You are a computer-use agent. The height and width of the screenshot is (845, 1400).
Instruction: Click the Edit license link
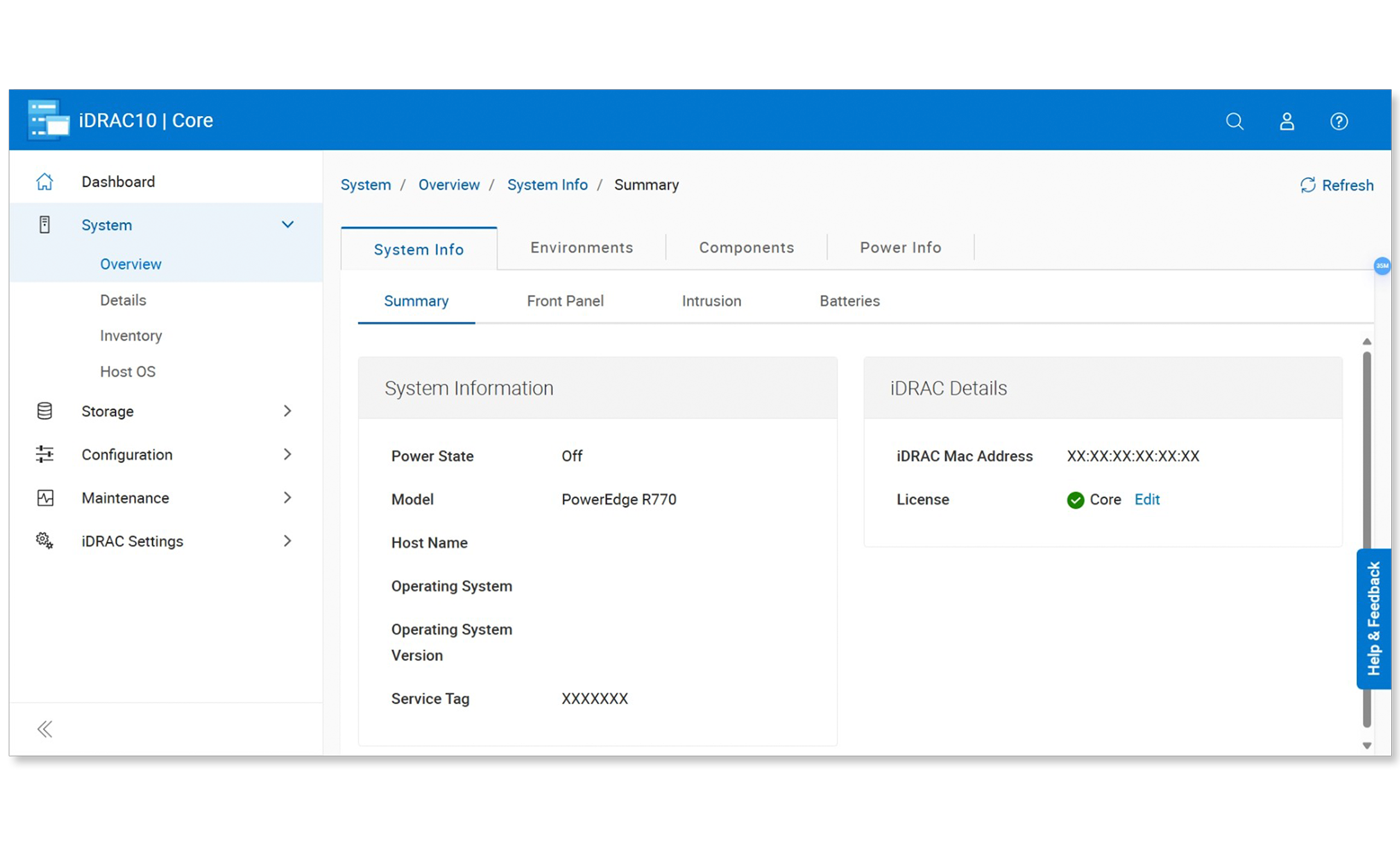coord(1147,499)
